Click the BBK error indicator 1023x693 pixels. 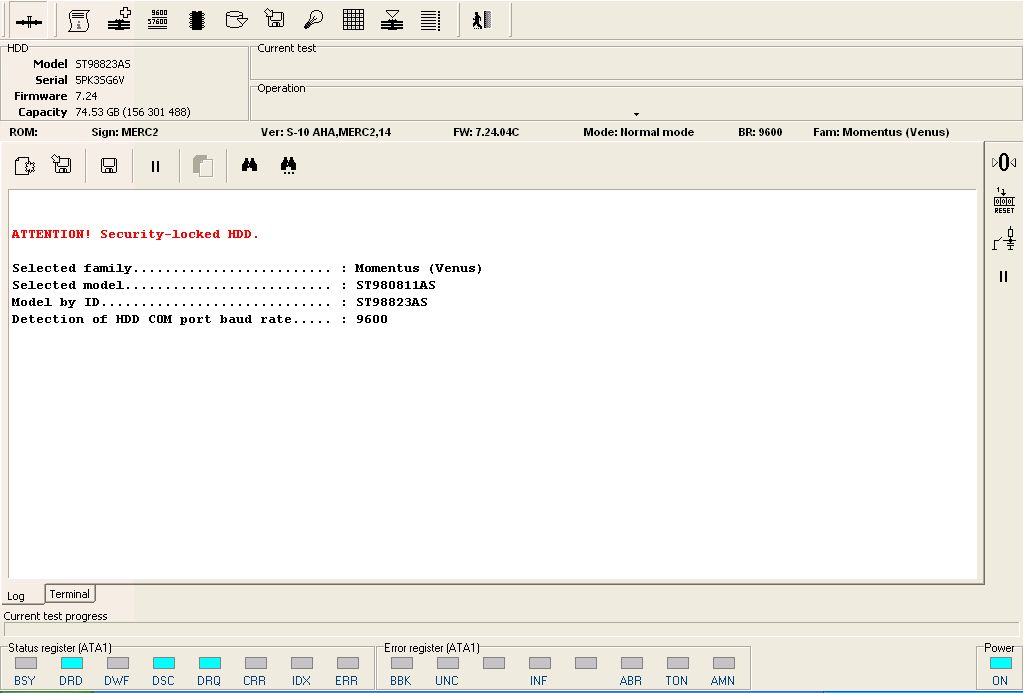click(402, 663)
